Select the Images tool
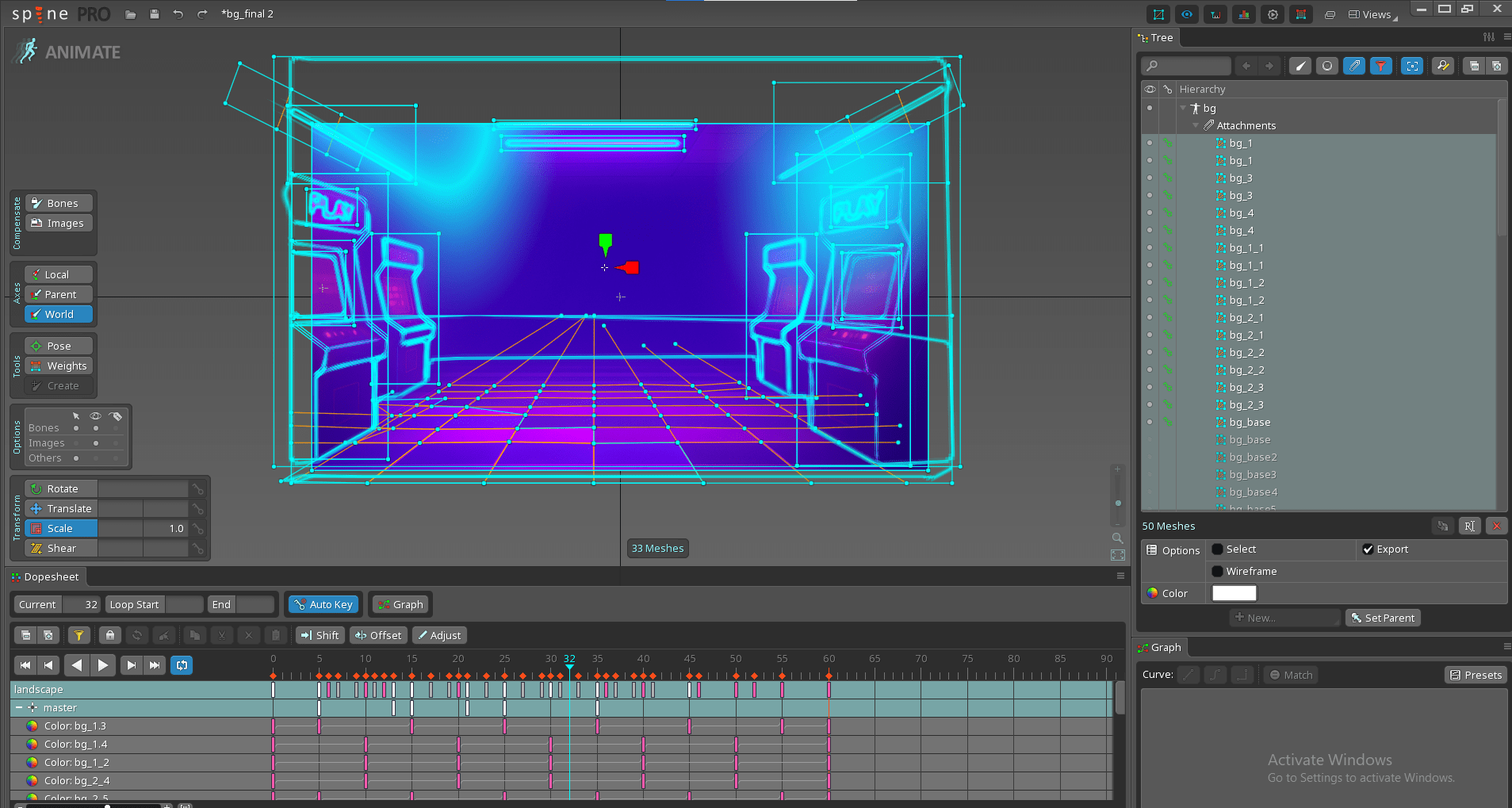This screenshot has width=1512, height=808. pyautogui.click(x=58, y=223)
